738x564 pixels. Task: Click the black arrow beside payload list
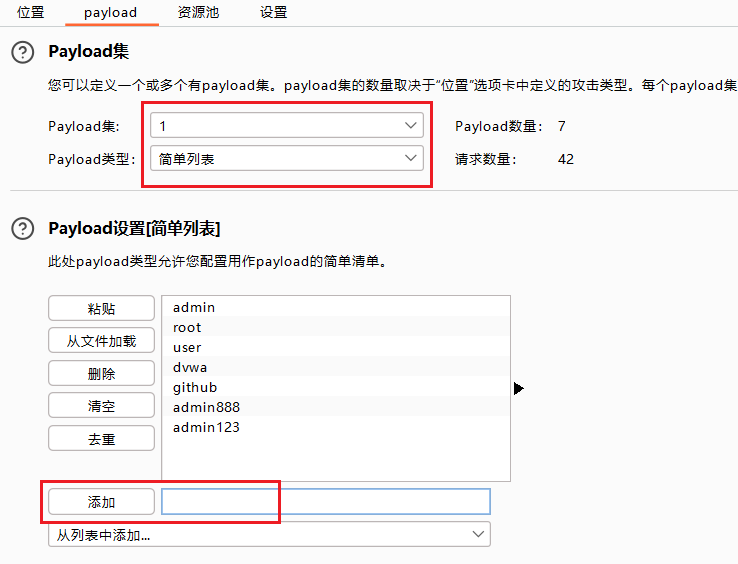tap(518, 388)
